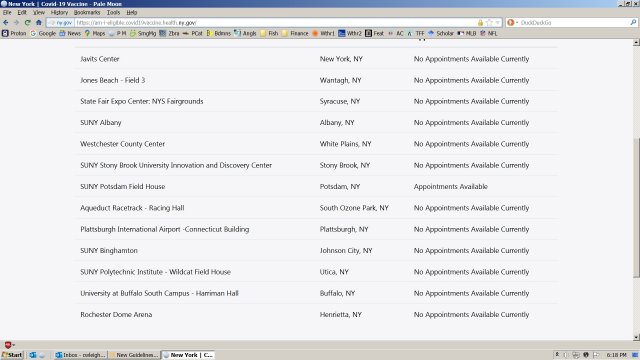Click the bookmark star in address bar
640x360 pixels.
click(x=489, y=23)
